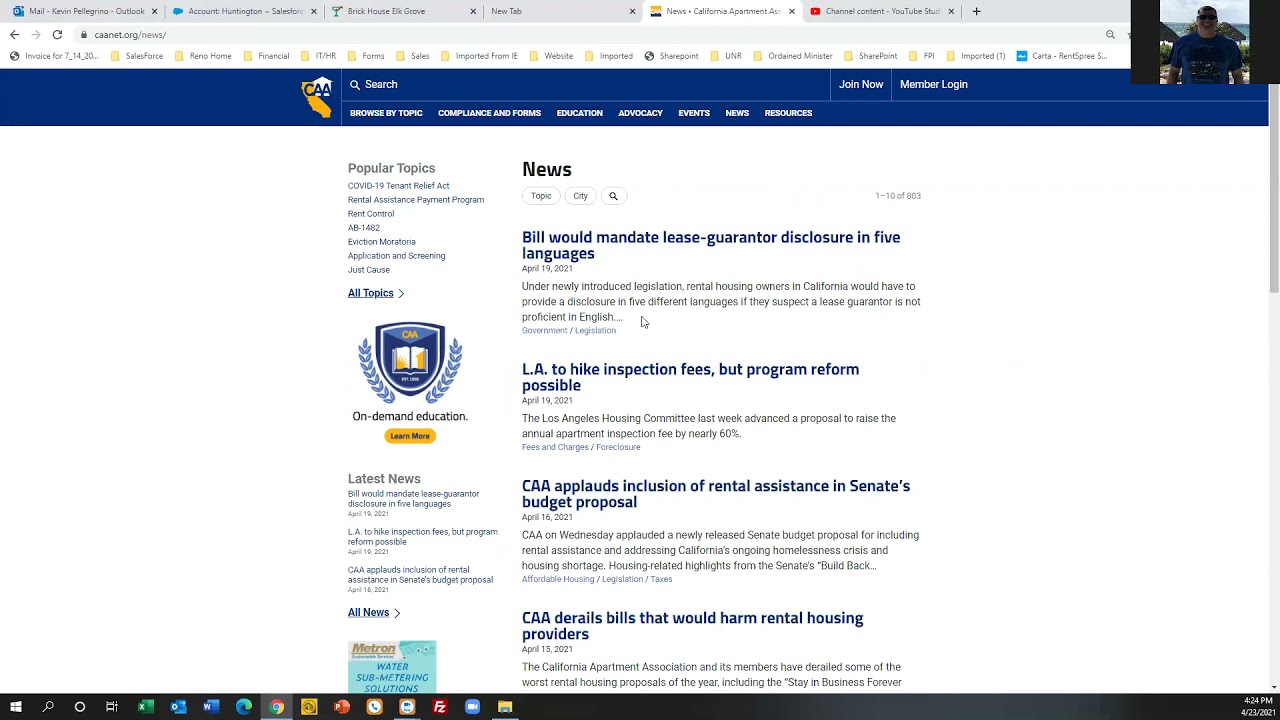Open a new browser tab with plus icon
This screenshot has height=720, width=1280.
(x=976, y=11)
